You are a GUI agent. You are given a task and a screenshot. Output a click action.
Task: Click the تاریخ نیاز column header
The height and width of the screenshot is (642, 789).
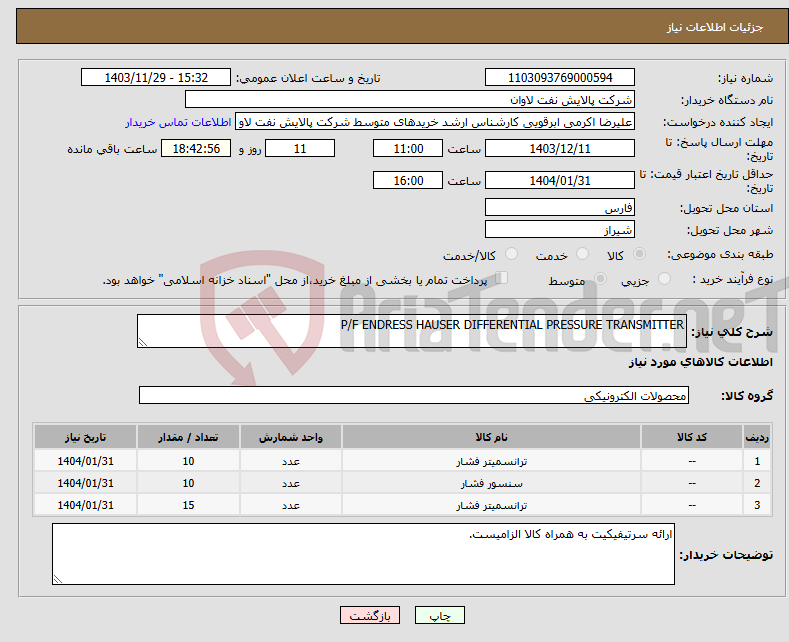tap(86, 437)
